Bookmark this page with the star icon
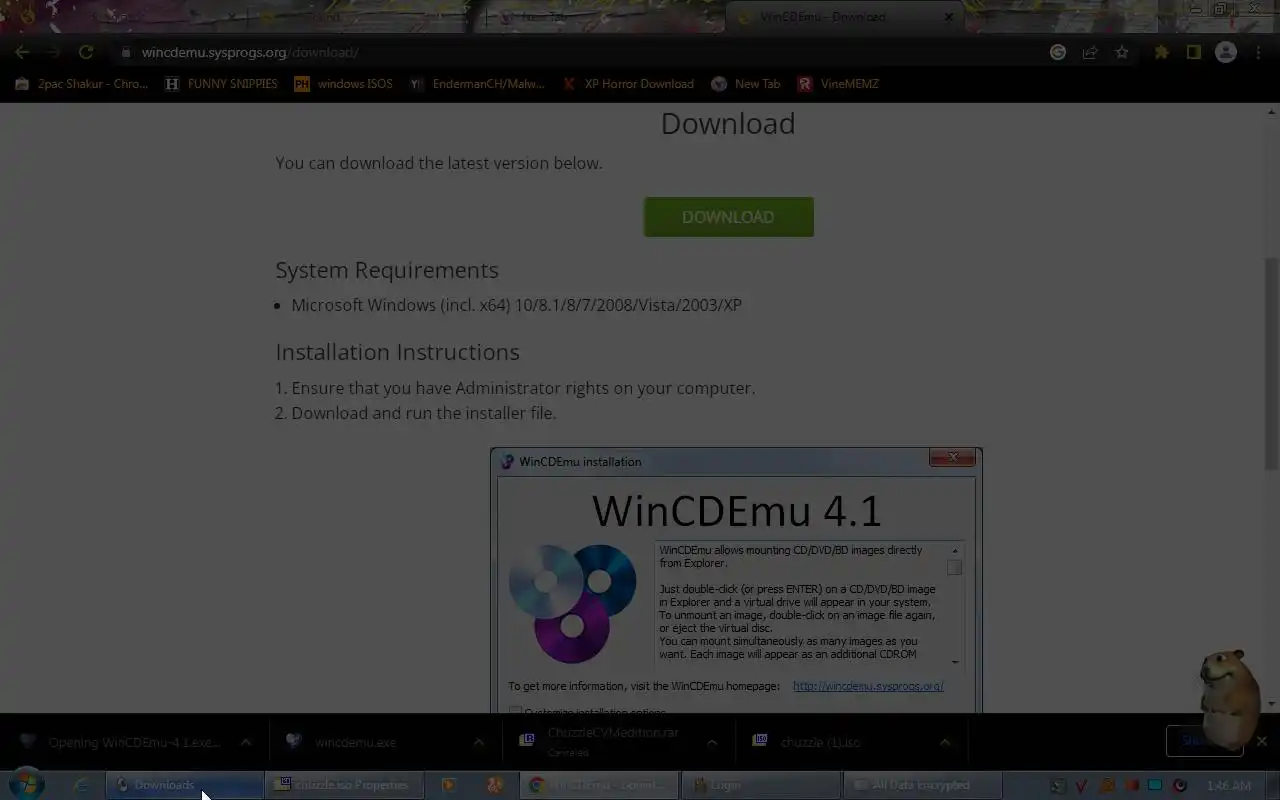The image size is (1280, 800). point(1122,52)
